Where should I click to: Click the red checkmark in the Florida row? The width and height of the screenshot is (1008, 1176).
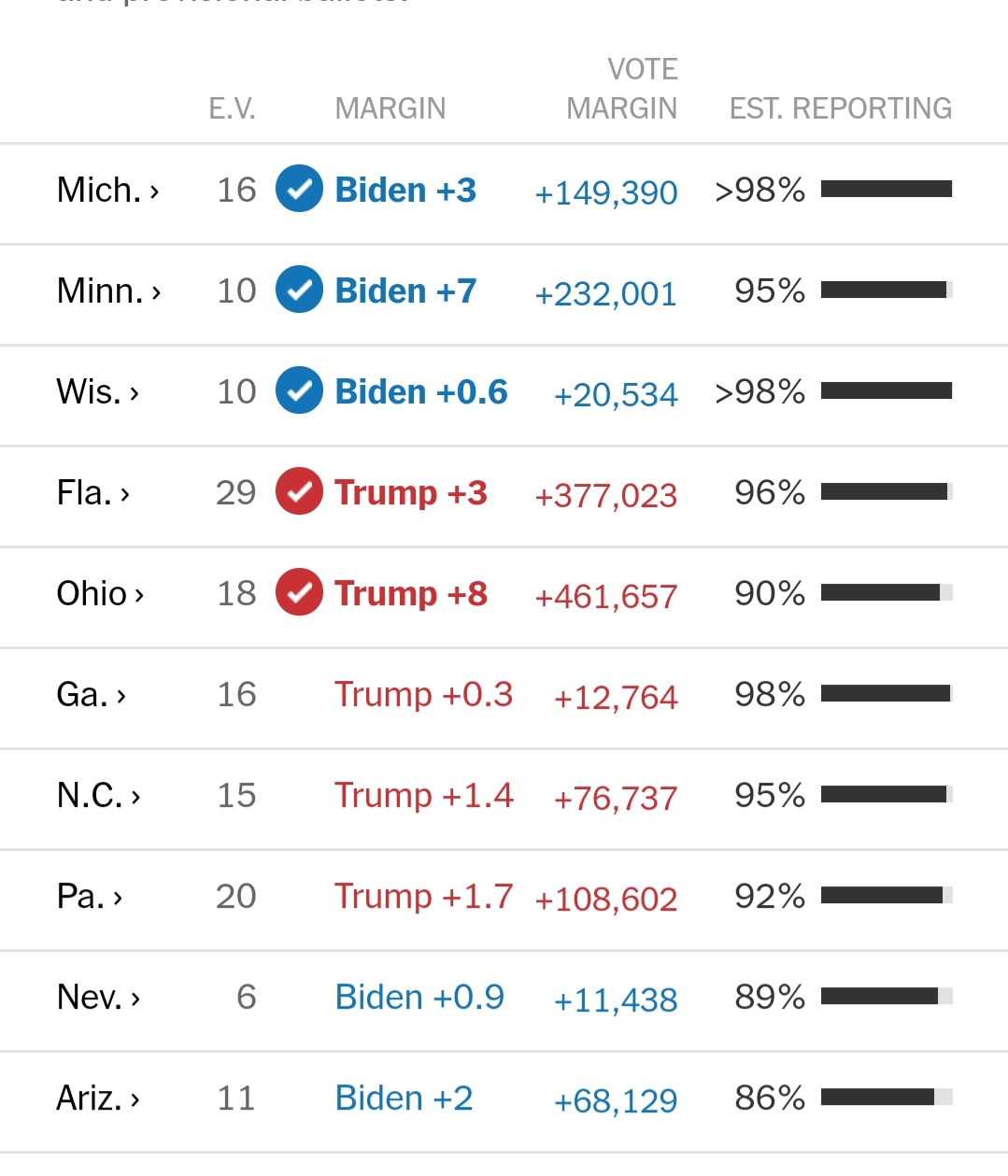[299, 491]
